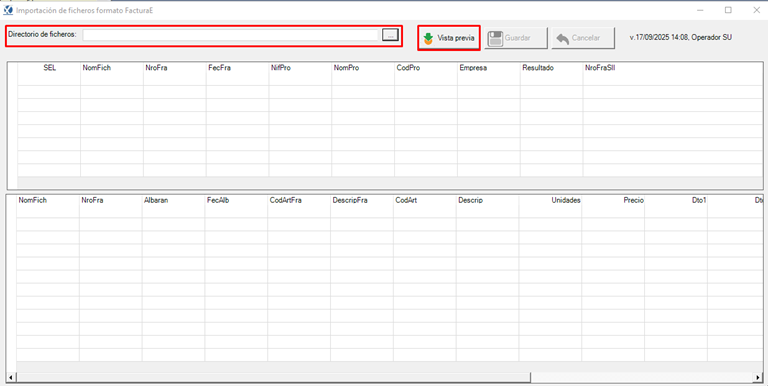This screenshot has height=386, width=768.
Task: Click the version and operator label text
Action: pyautogui.click(x=681, y=37)
